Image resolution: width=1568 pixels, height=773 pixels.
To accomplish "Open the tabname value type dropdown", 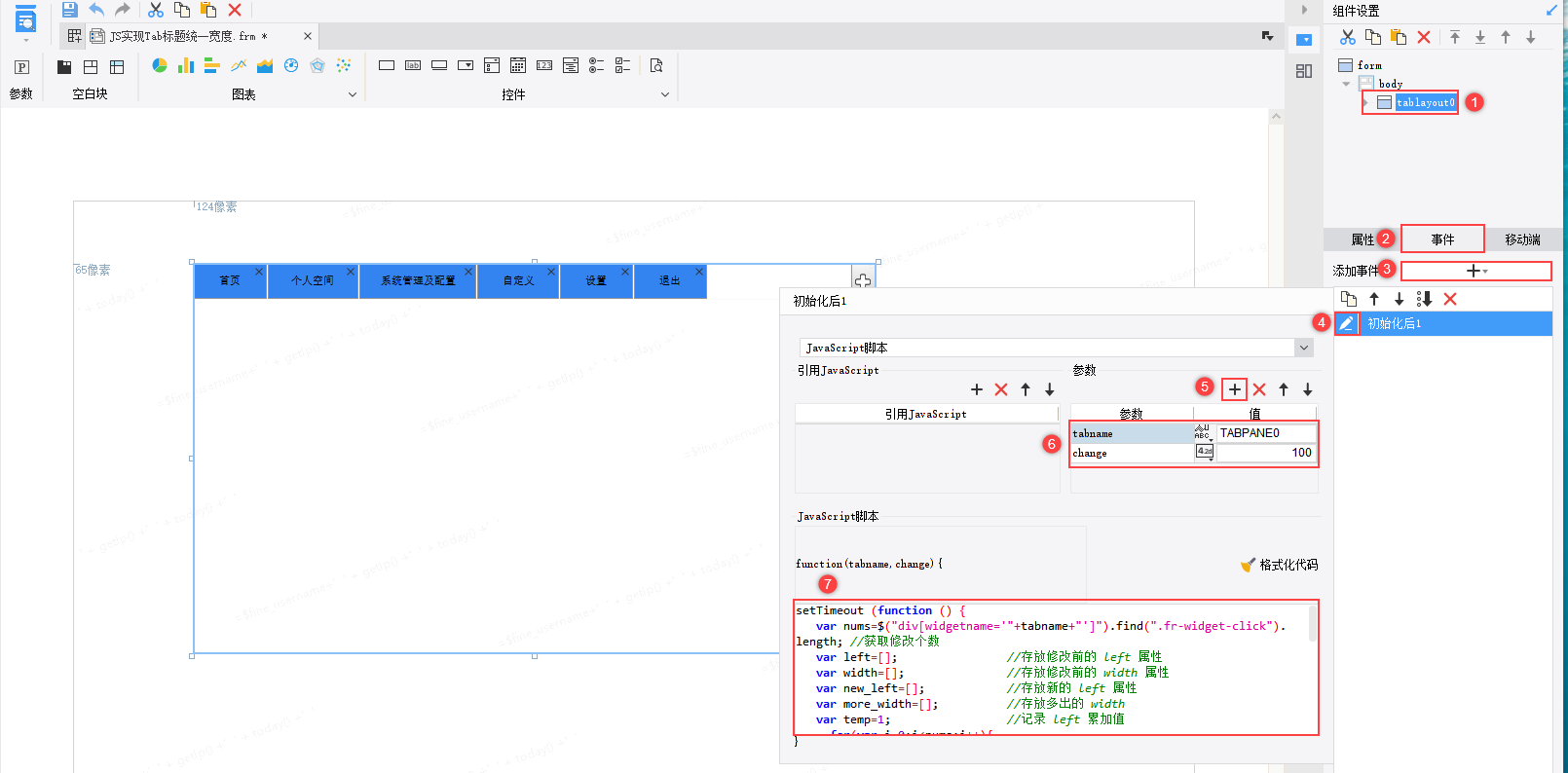I will (1204, 433).
